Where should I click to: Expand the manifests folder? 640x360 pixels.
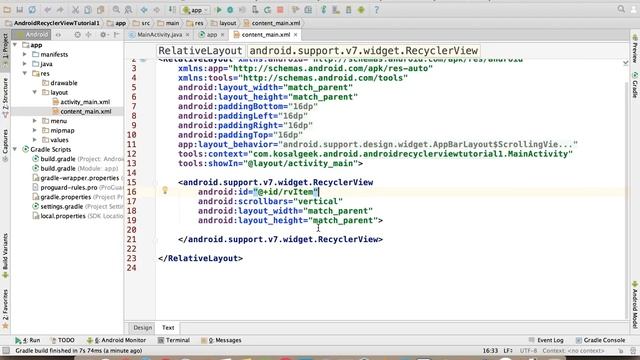(x=25, y=54)
